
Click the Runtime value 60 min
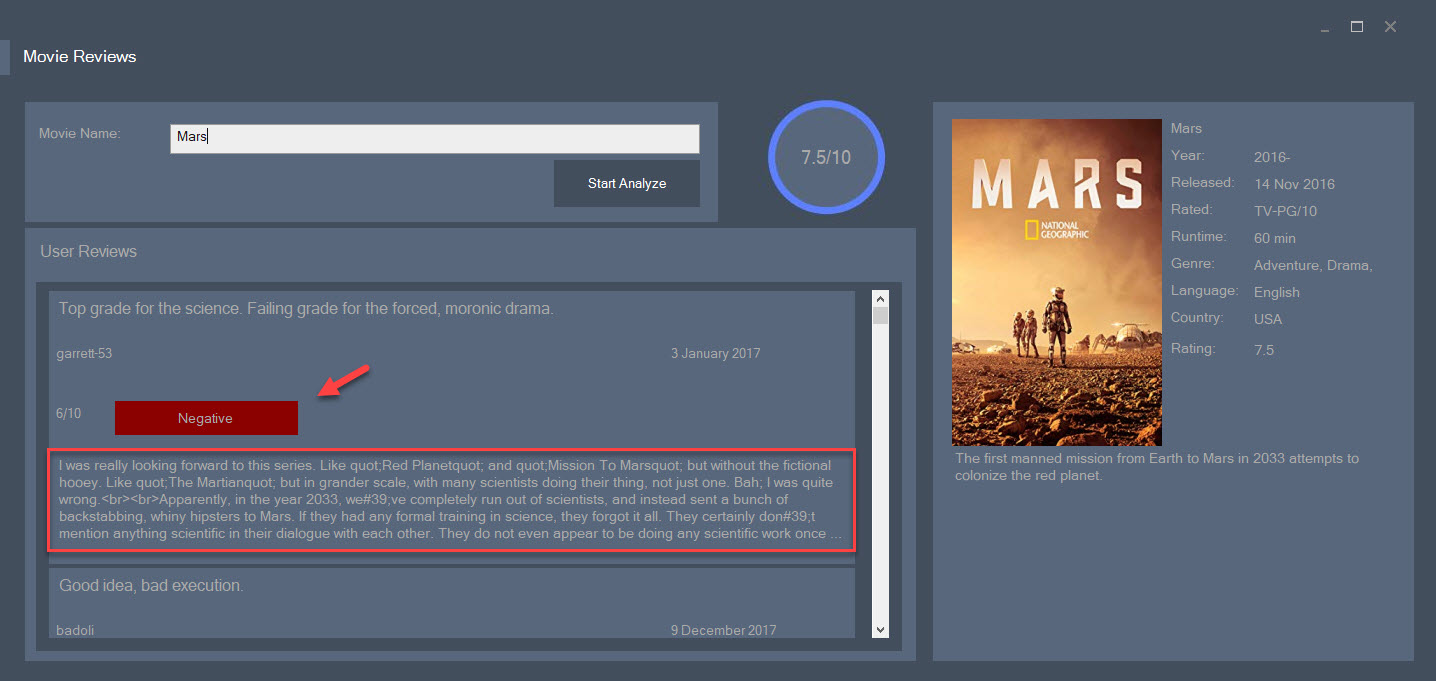click(x=1275, y=238)
